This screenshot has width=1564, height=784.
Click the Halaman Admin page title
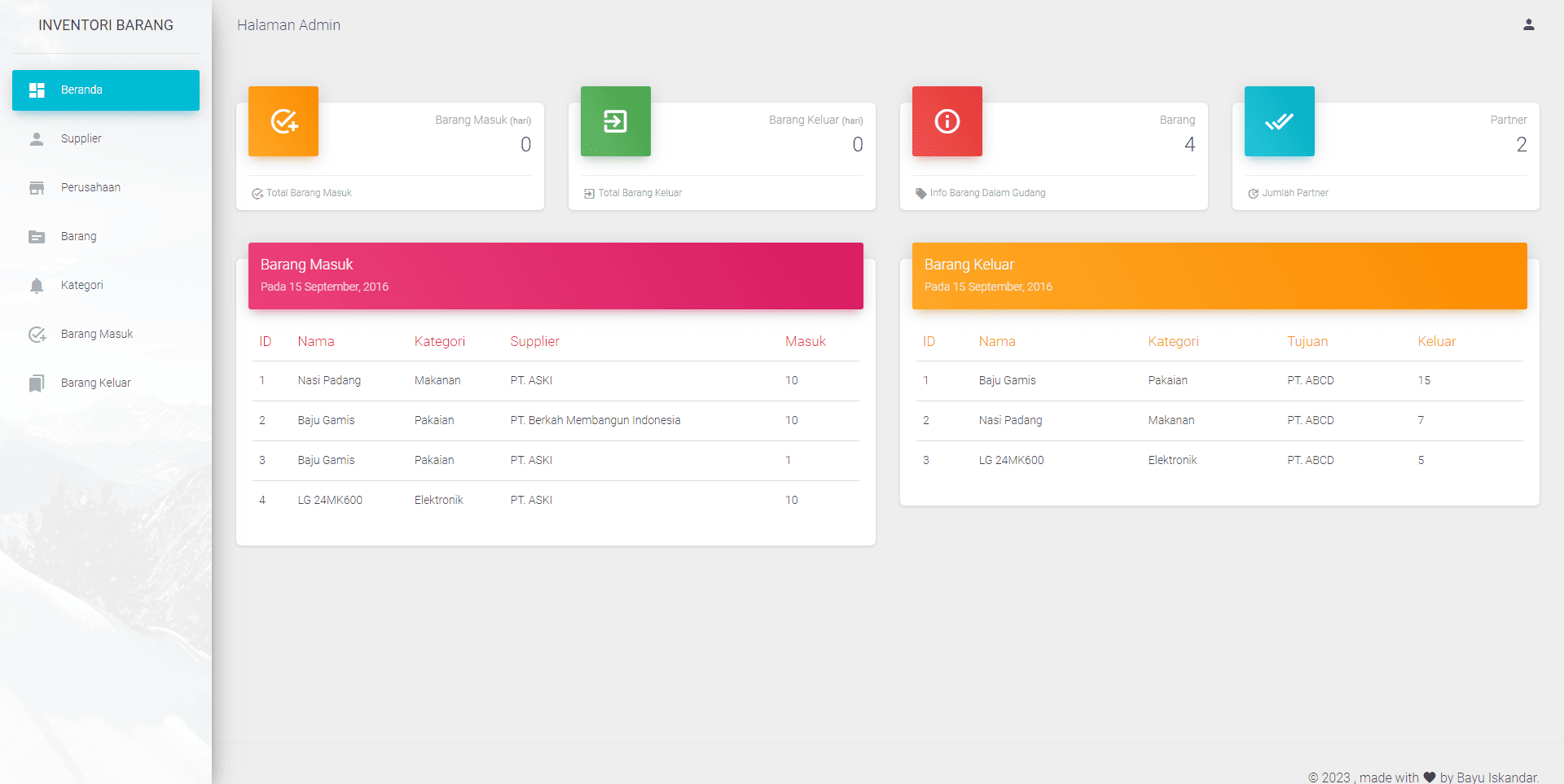pyautogui.click(x=288, y=25)
